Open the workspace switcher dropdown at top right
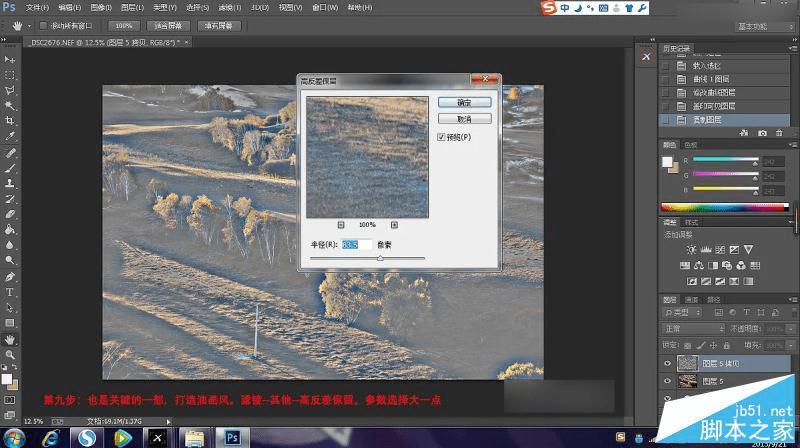The height and width of the screenshot is (448, 800). tap(764, 27)
